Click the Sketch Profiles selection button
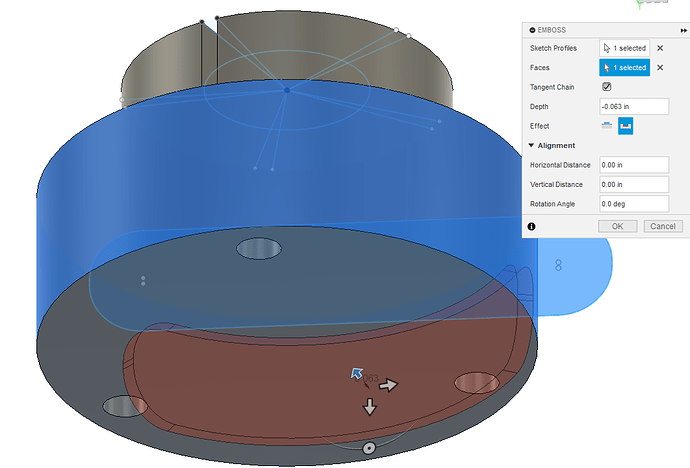This screenshot has height=468, width=690. [x=624, y=48]
